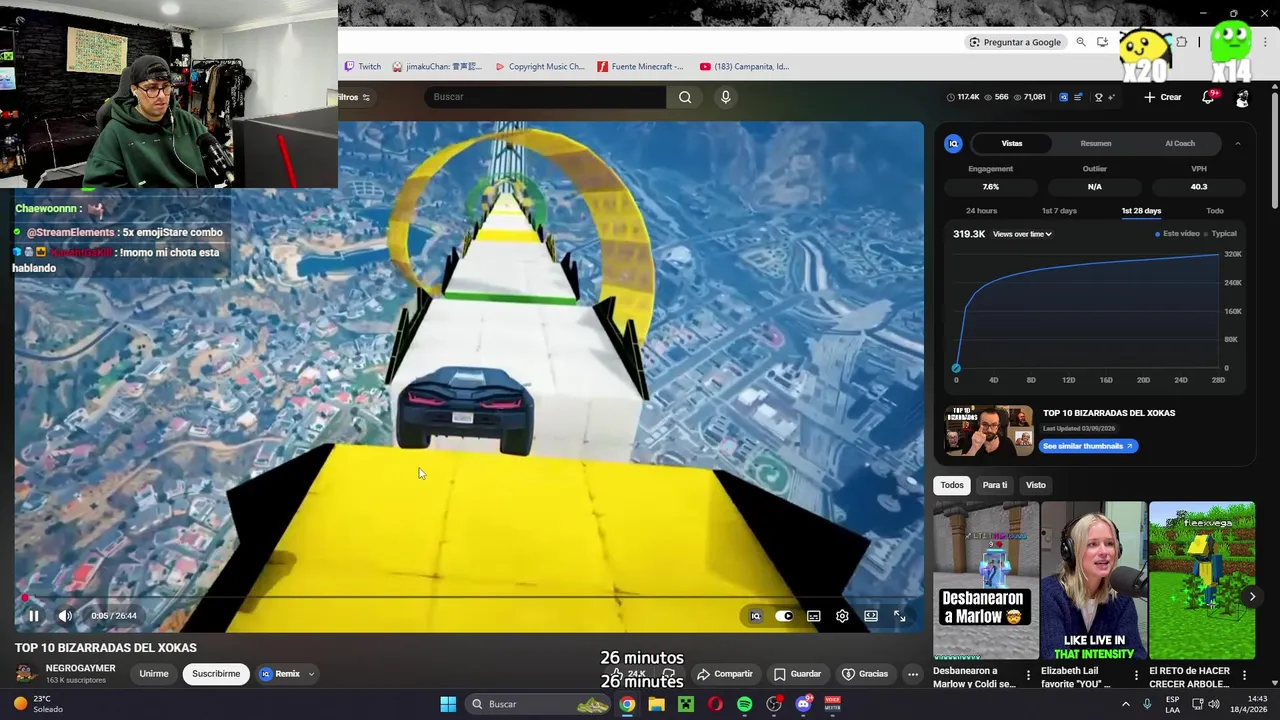Click the Guardar save button
The height and width of the screenshot is (720, 1280).
(x=797, y=674)
